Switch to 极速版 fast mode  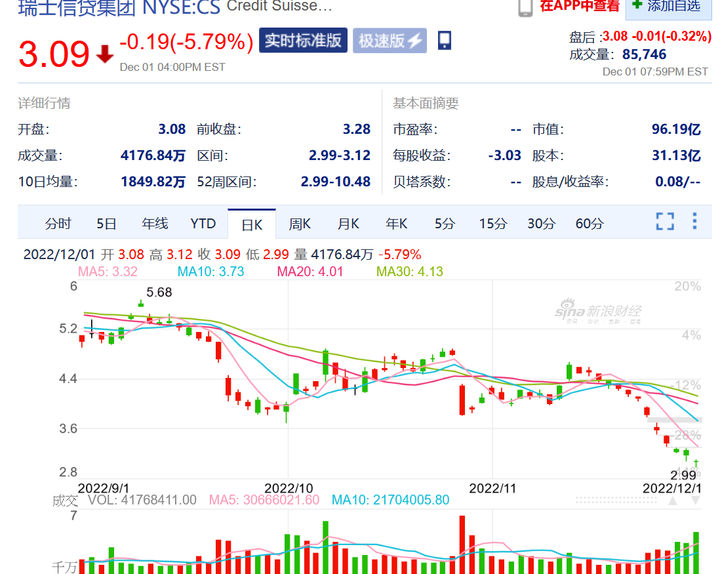[x=389, y=40]
